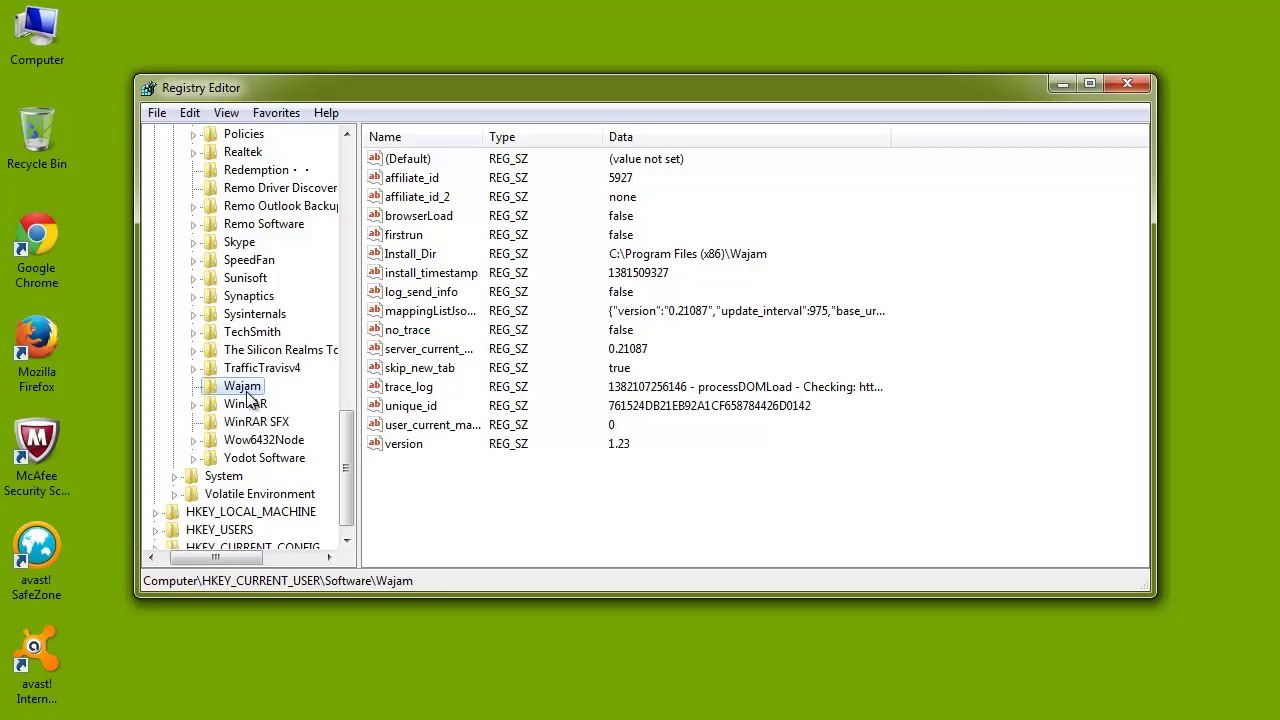
Task: Click the string icon beside affiliate_id
Action: [x=375, y=178]
